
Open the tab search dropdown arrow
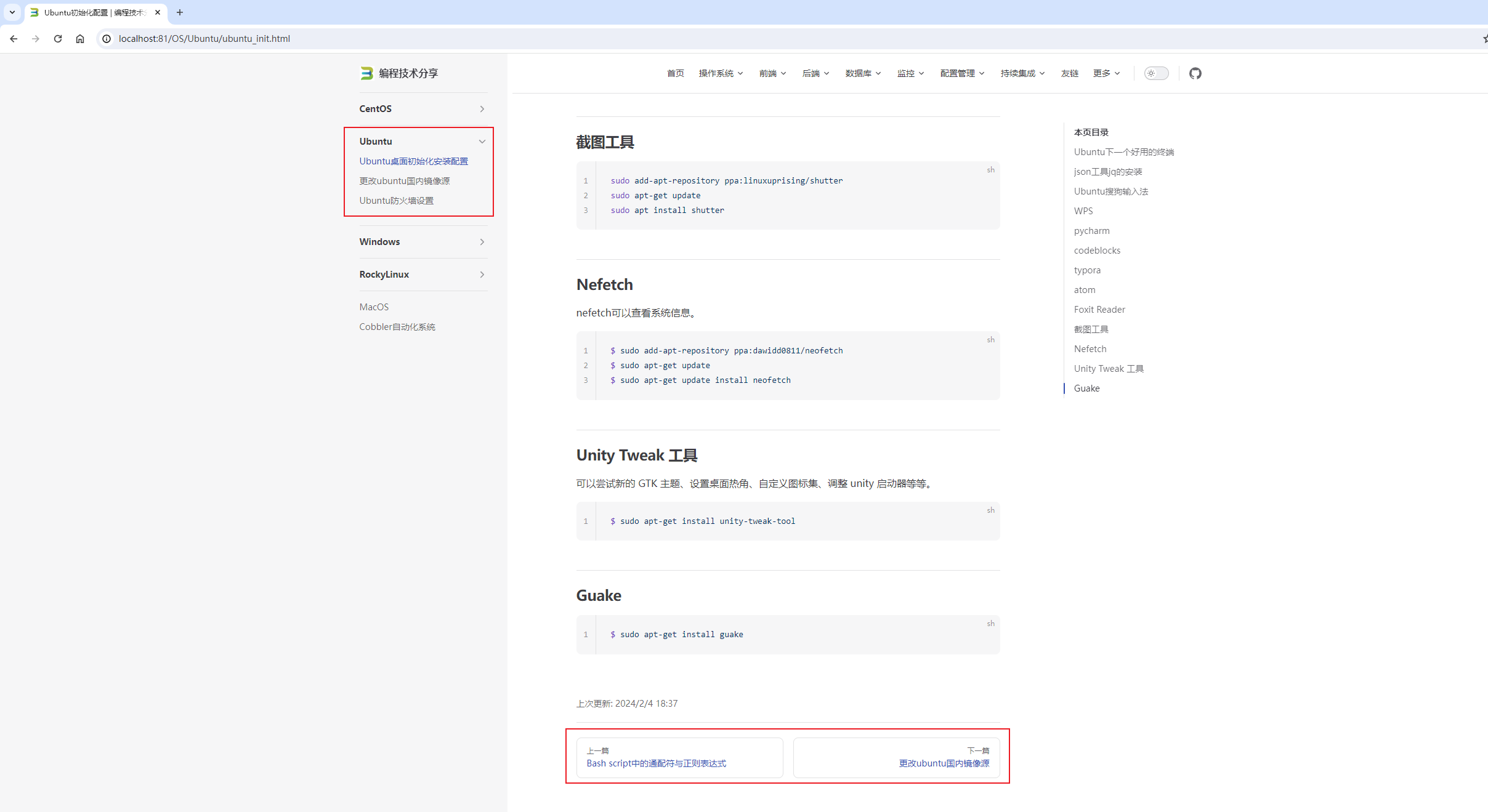point(12,12)
